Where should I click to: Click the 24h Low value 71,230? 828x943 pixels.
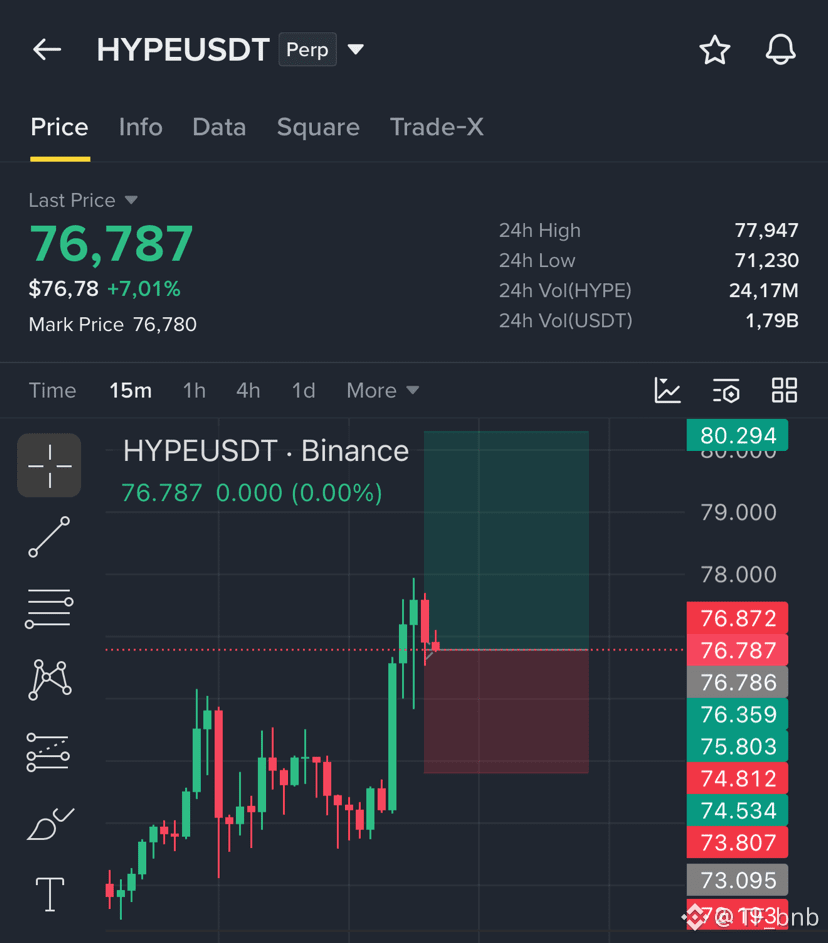(x=767, y=260)
